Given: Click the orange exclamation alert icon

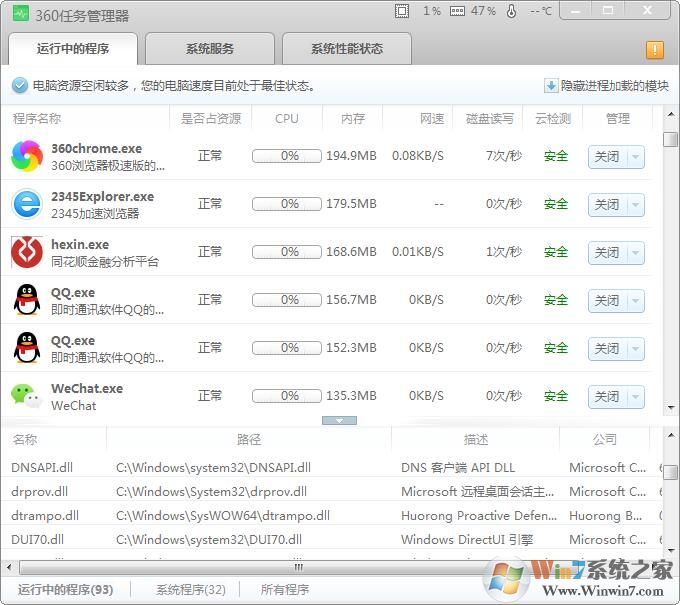Looking at the screenshot, I should (655, 49).
